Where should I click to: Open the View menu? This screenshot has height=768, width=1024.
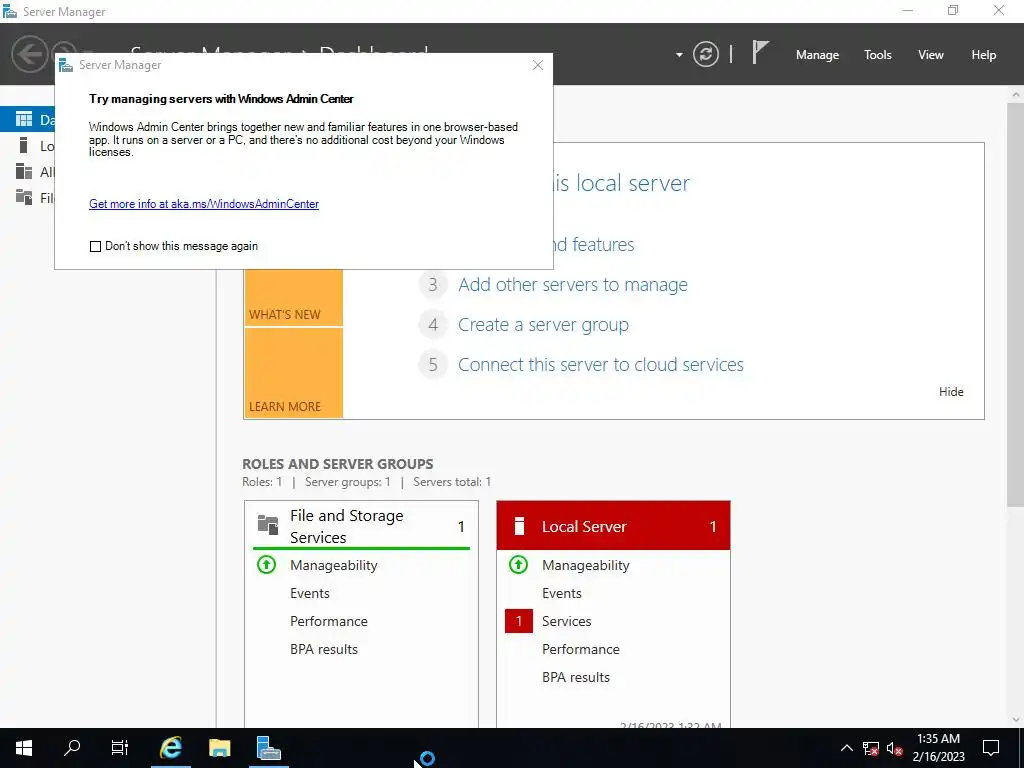tap(931, 55)
